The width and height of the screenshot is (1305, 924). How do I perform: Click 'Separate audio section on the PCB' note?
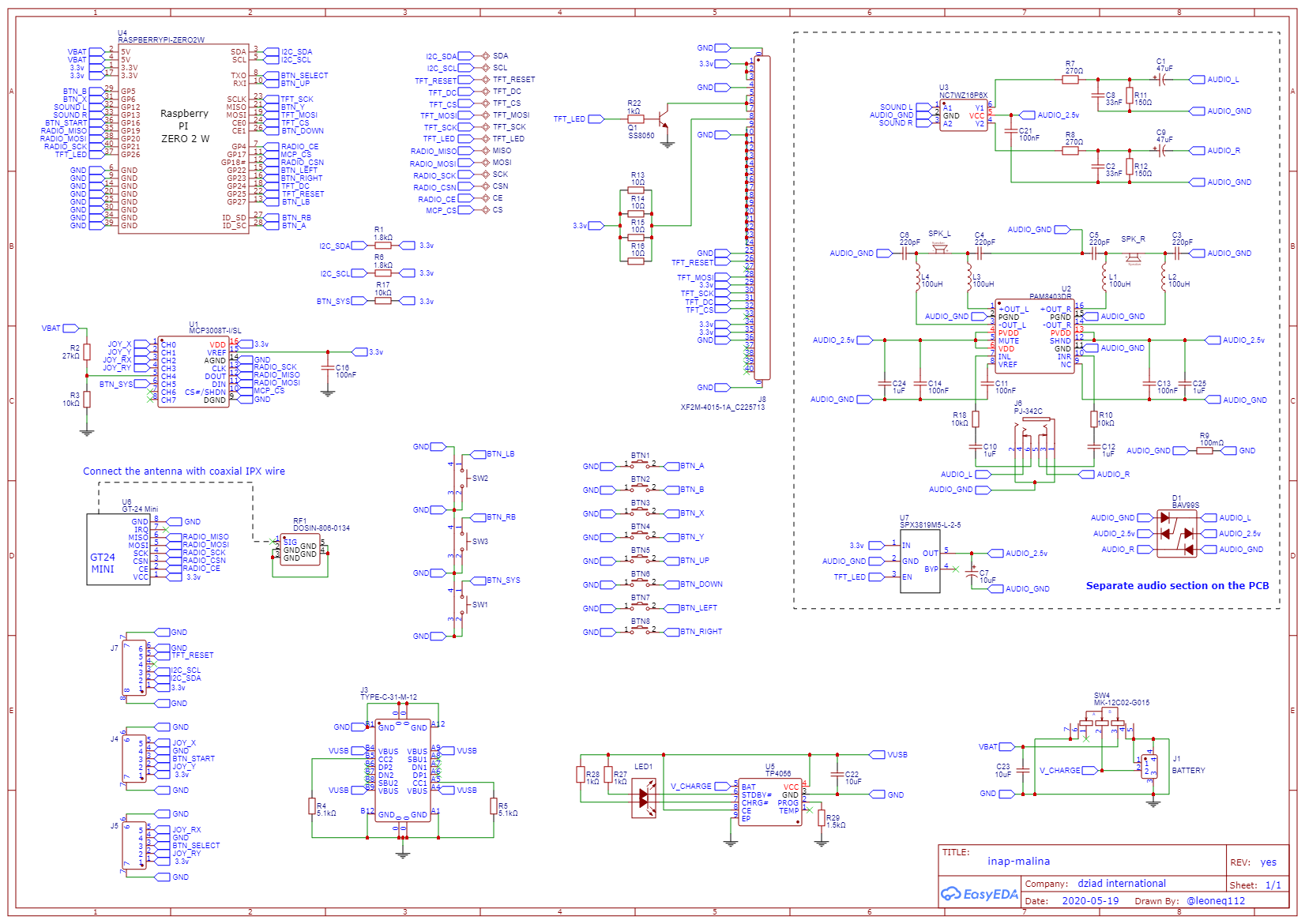pyautogui.click(x=1177, y=585)
